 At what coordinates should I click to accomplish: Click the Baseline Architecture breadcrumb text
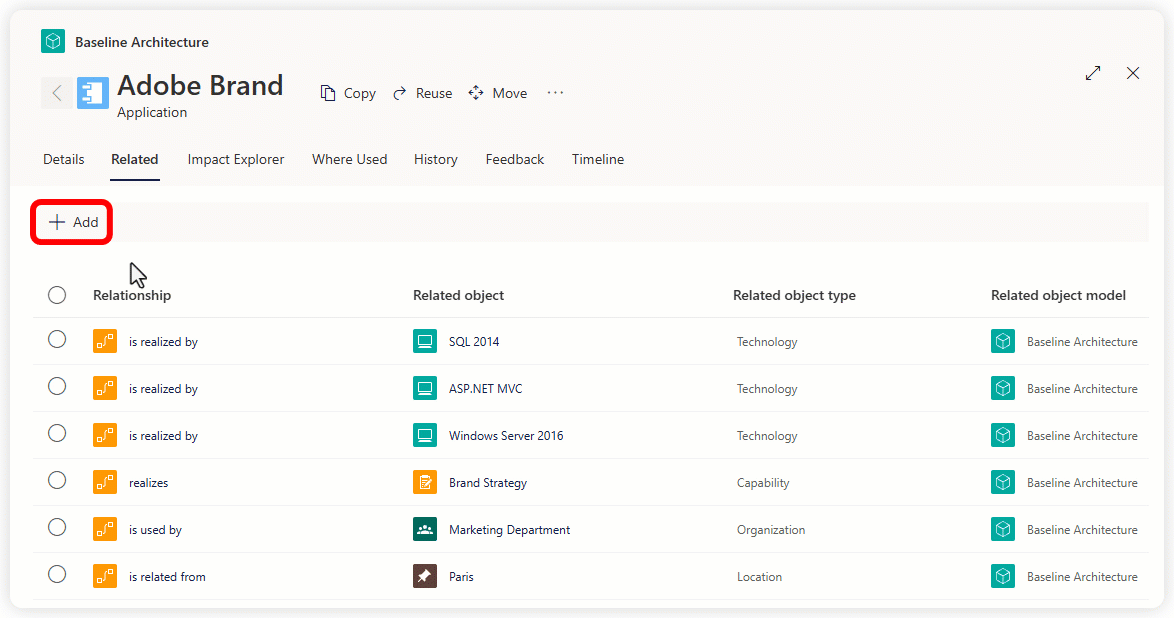(x=142, y=42)
